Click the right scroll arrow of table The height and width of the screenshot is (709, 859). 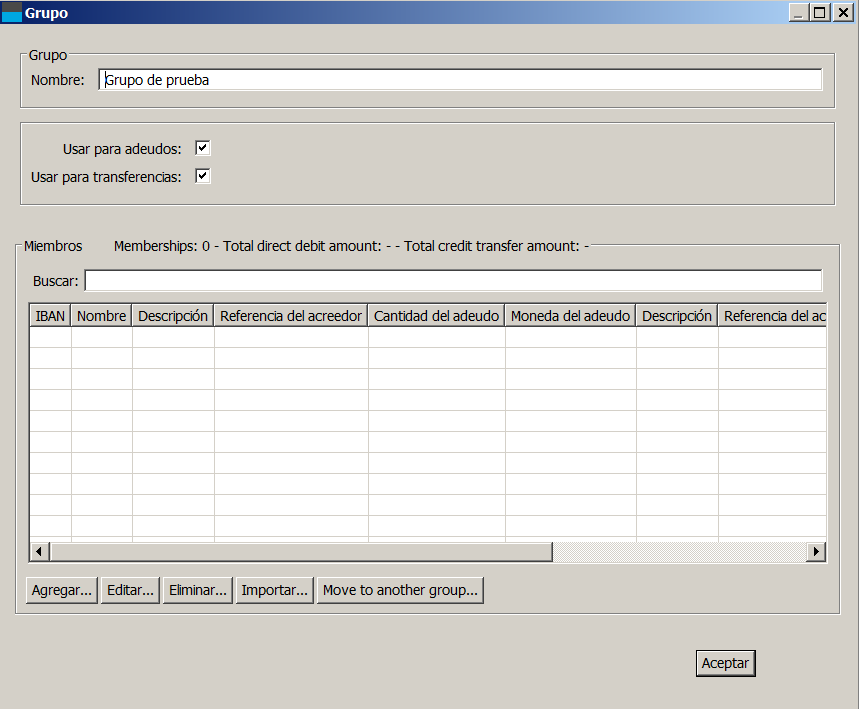(x=816, y=552)
